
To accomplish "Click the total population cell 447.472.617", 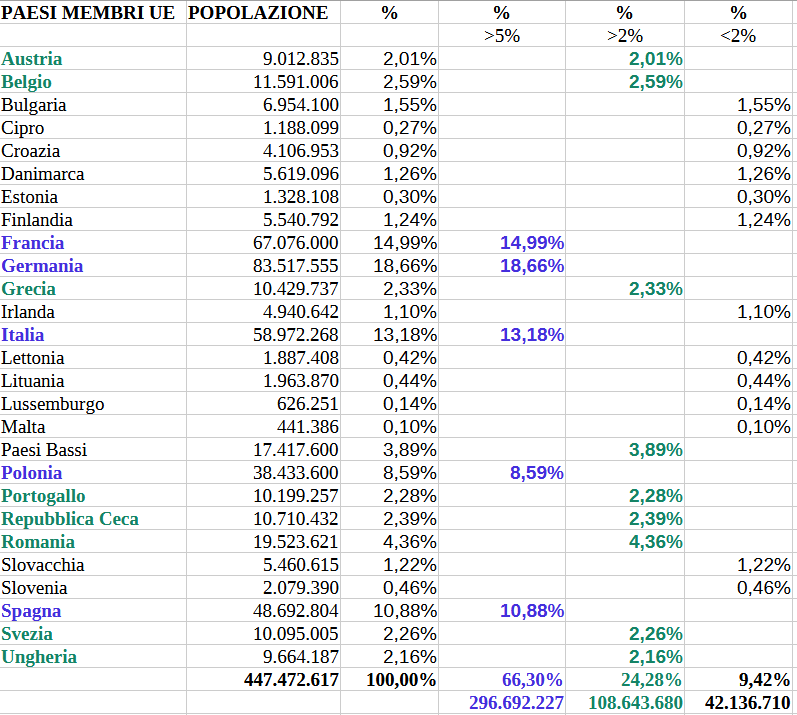I will tap(291, 680).
